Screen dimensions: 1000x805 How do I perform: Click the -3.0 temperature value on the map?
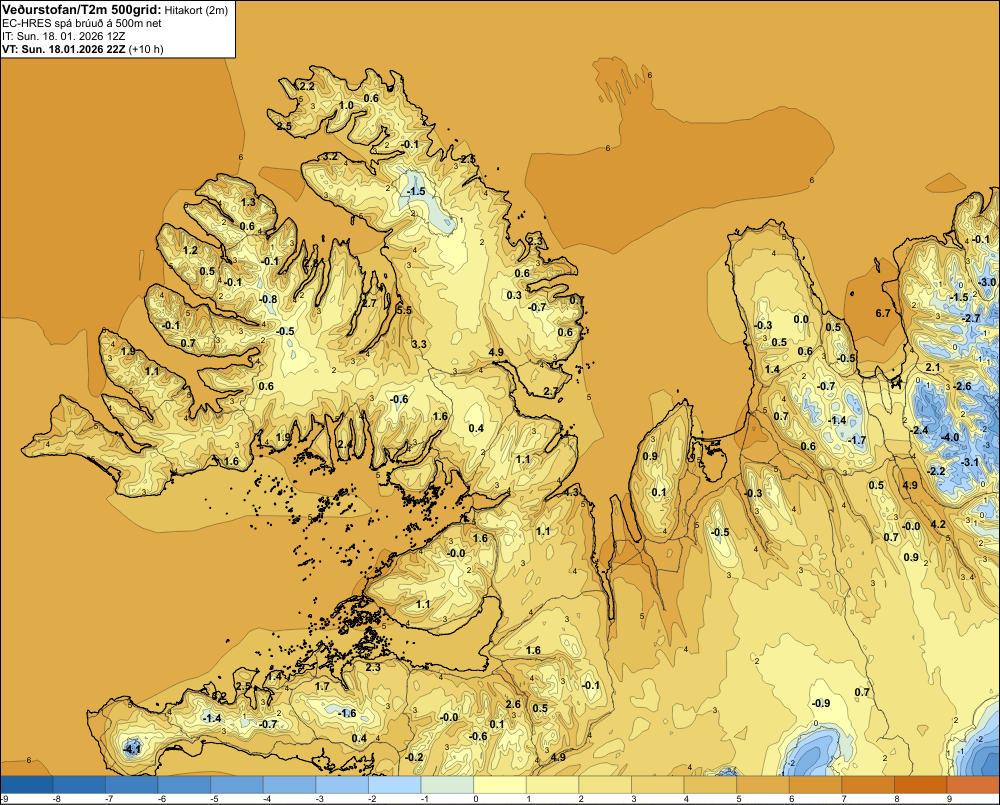point(987,282)
